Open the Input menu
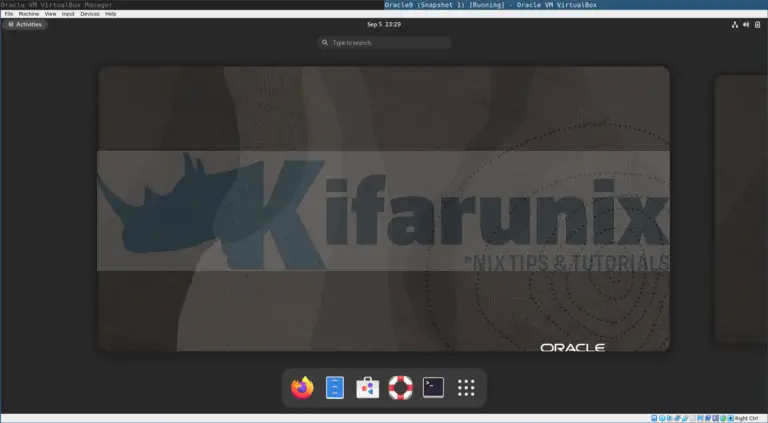This screenshot has height=423, width=768. [x=68, y=14]
